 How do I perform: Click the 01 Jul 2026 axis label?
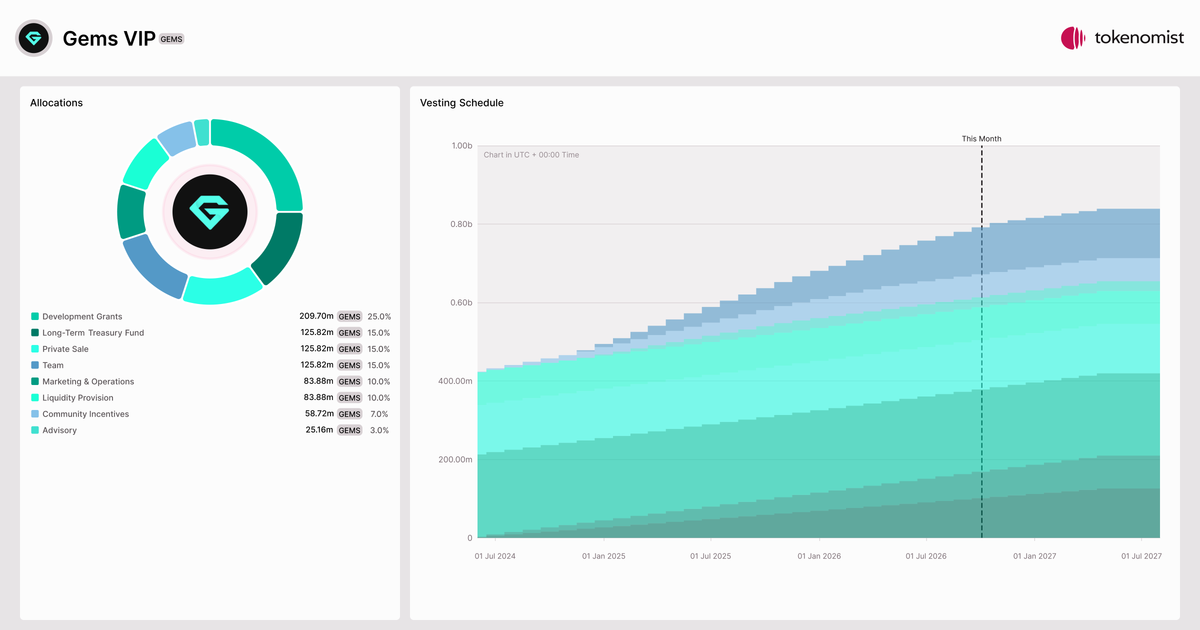pyautogui.click(x=926, y=555)
